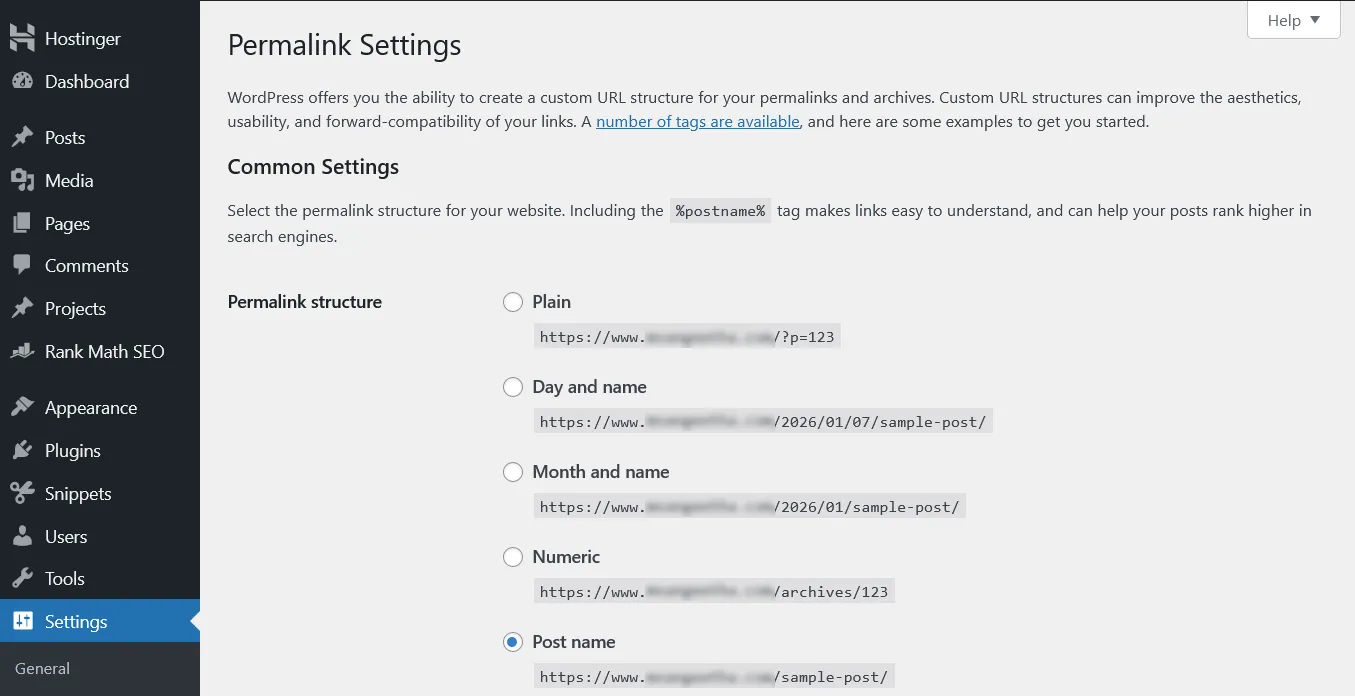Click the Media library icon
The width and height of the screenshot is (1355, 696).
[22, 180]
